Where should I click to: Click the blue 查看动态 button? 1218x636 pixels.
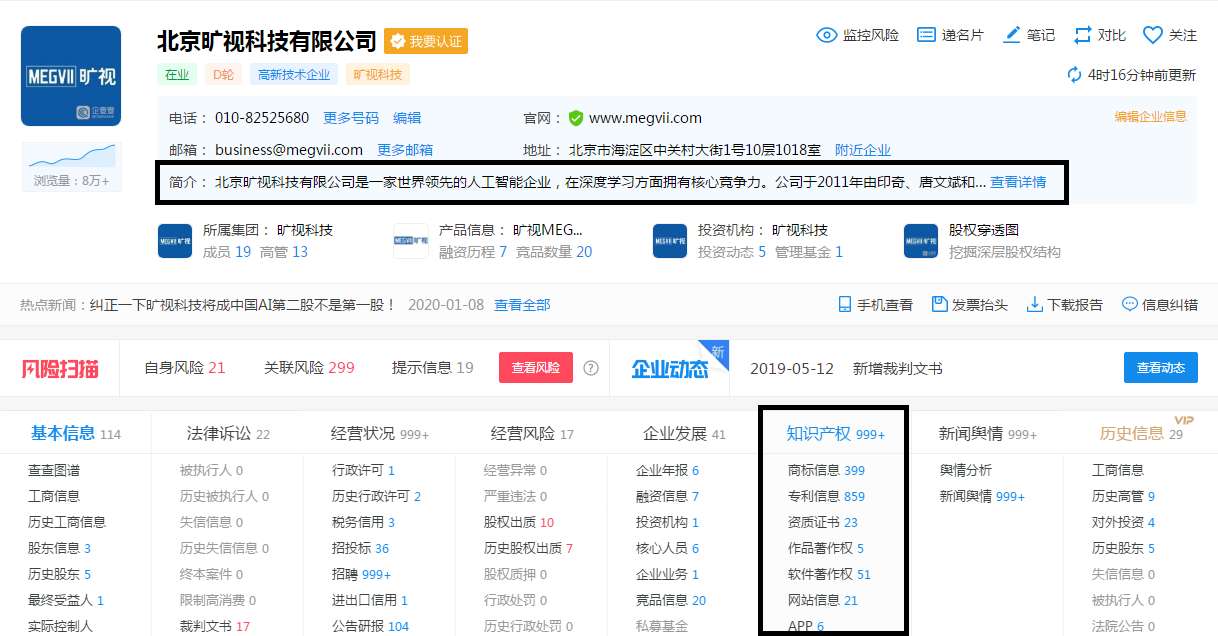pos(1160,367)
